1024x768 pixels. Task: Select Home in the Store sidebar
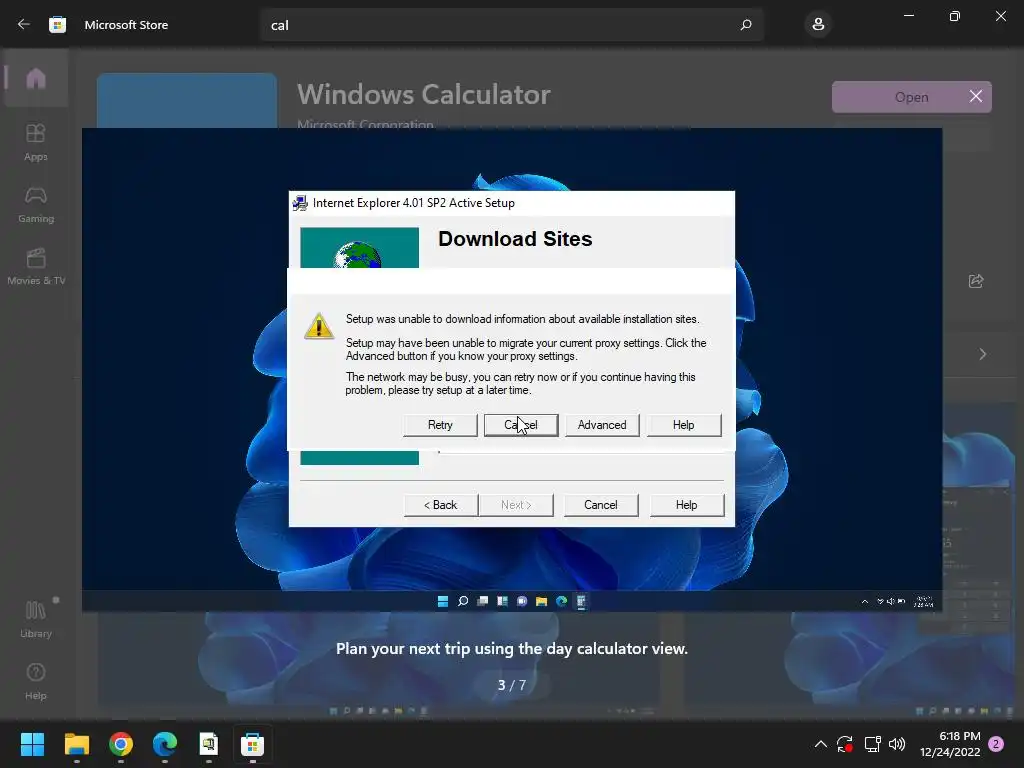(36, 79)
